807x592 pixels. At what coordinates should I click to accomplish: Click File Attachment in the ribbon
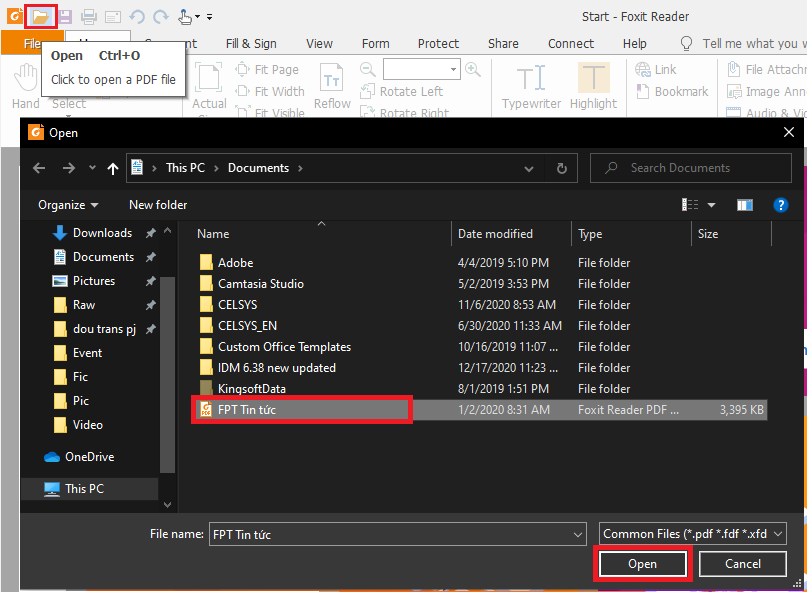pos(766,69)
